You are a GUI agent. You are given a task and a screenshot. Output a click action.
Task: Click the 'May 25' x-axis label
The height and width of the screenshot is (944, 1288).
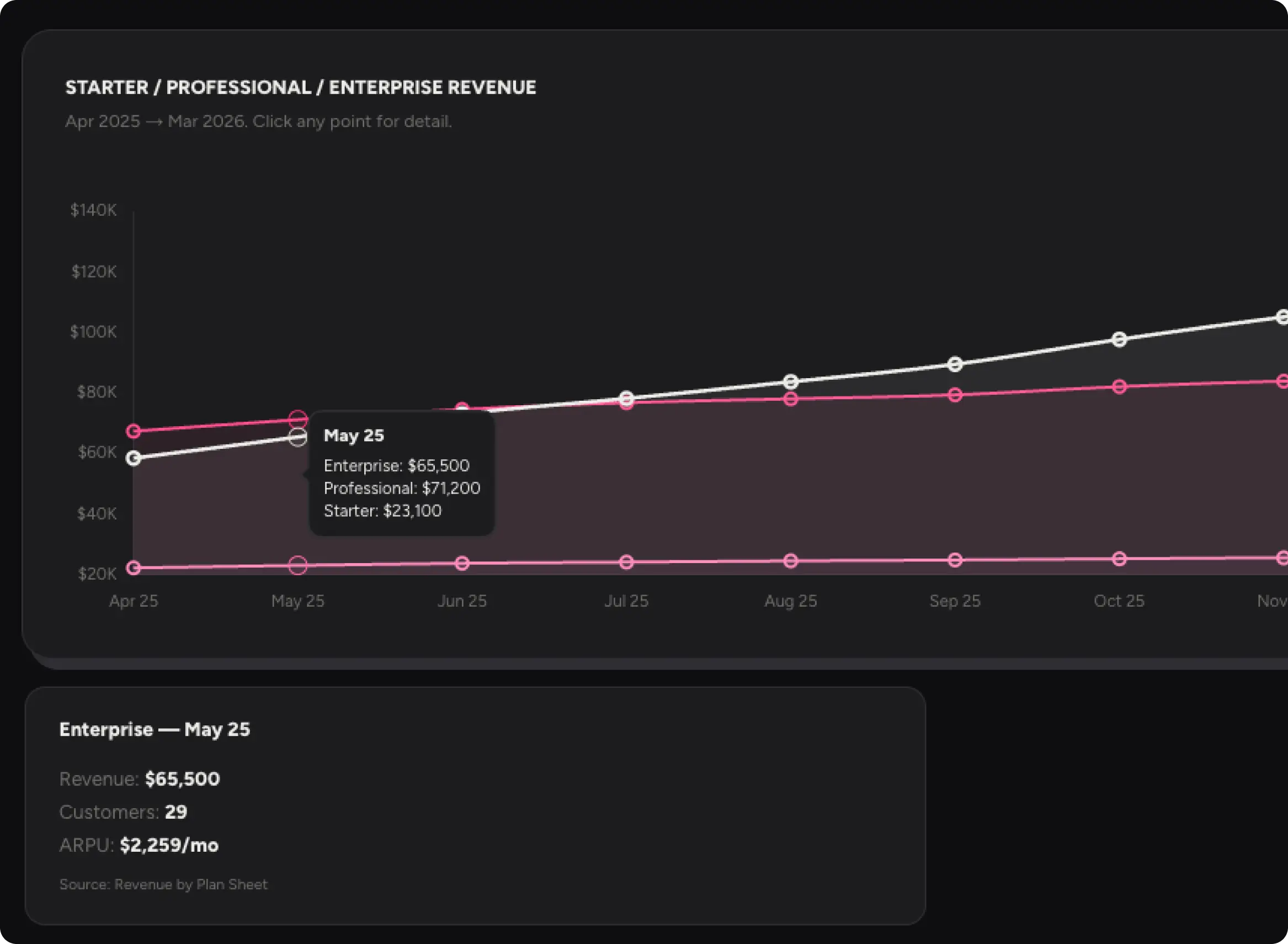coord(297,601)
